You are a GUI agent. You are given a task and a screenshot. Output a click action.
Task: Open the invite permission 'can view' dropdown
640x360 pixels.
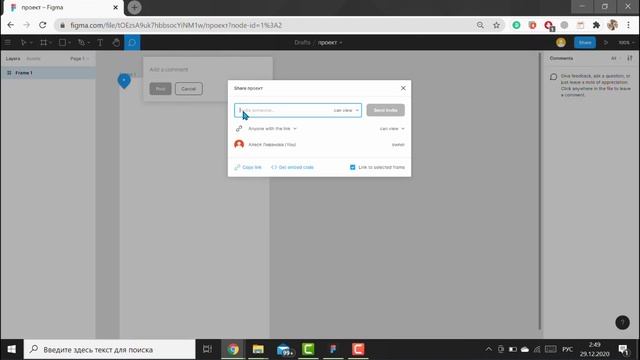pyautogui.click(x=346, y=110)
